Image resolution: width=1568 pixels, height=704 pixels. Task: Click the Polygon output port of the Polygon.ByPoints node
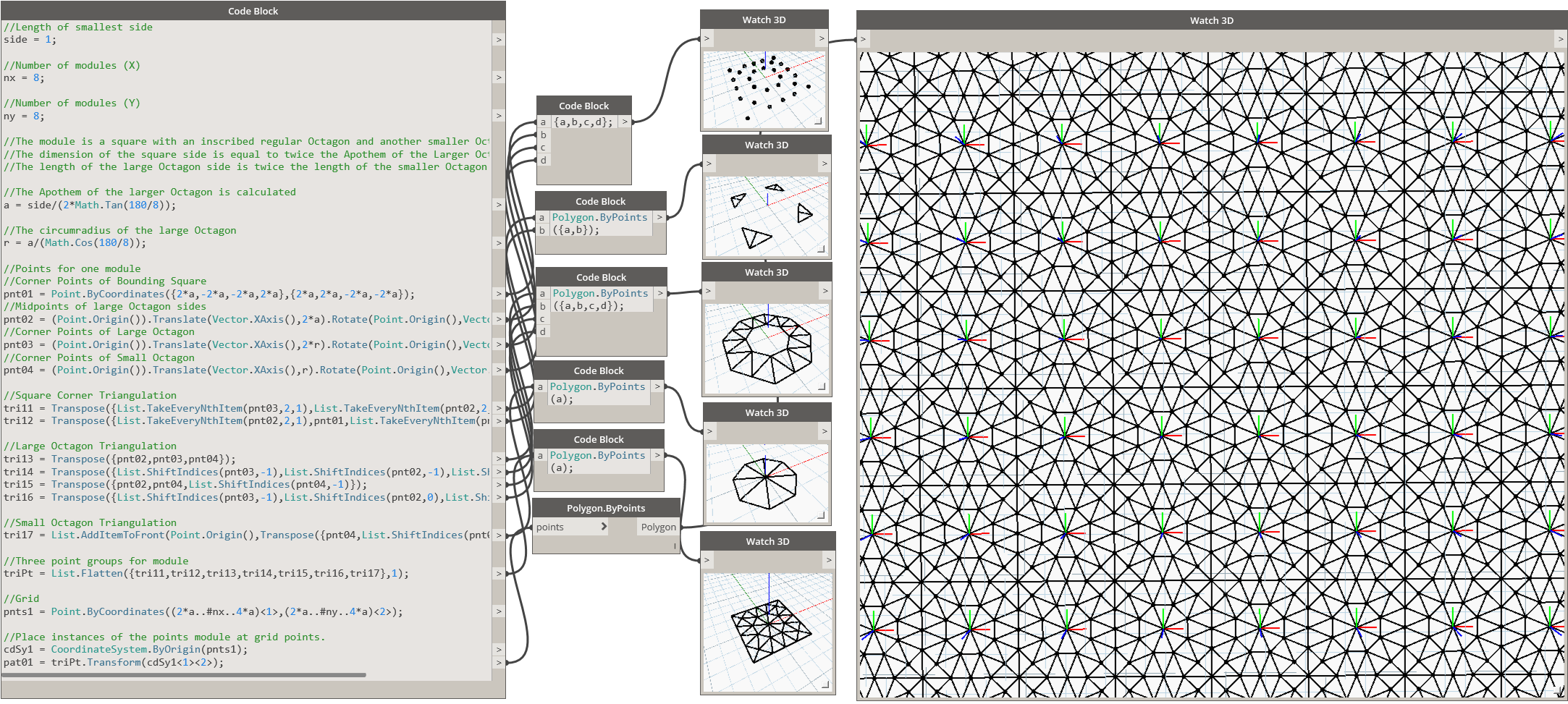pos(657,527)
